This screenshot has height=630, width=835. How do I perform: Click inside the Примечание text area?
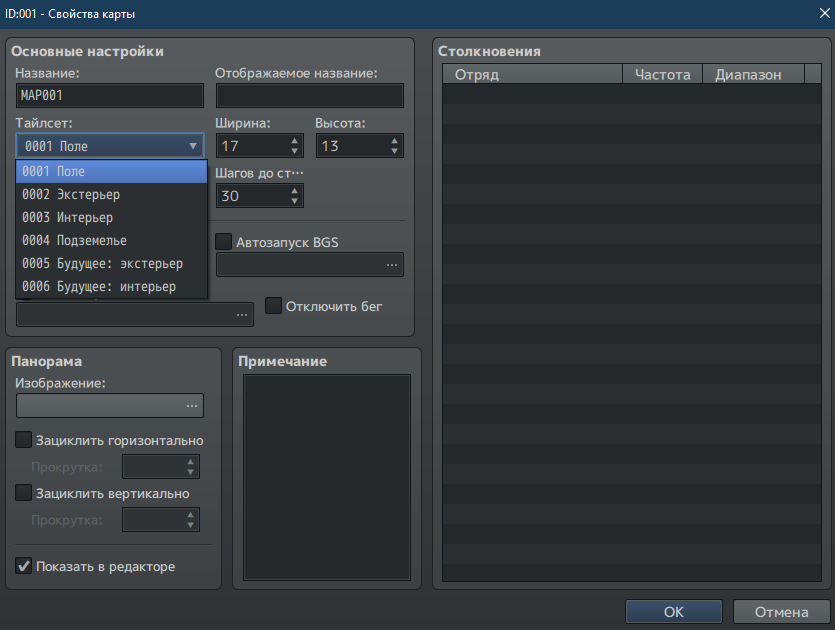tap(327, 477)
